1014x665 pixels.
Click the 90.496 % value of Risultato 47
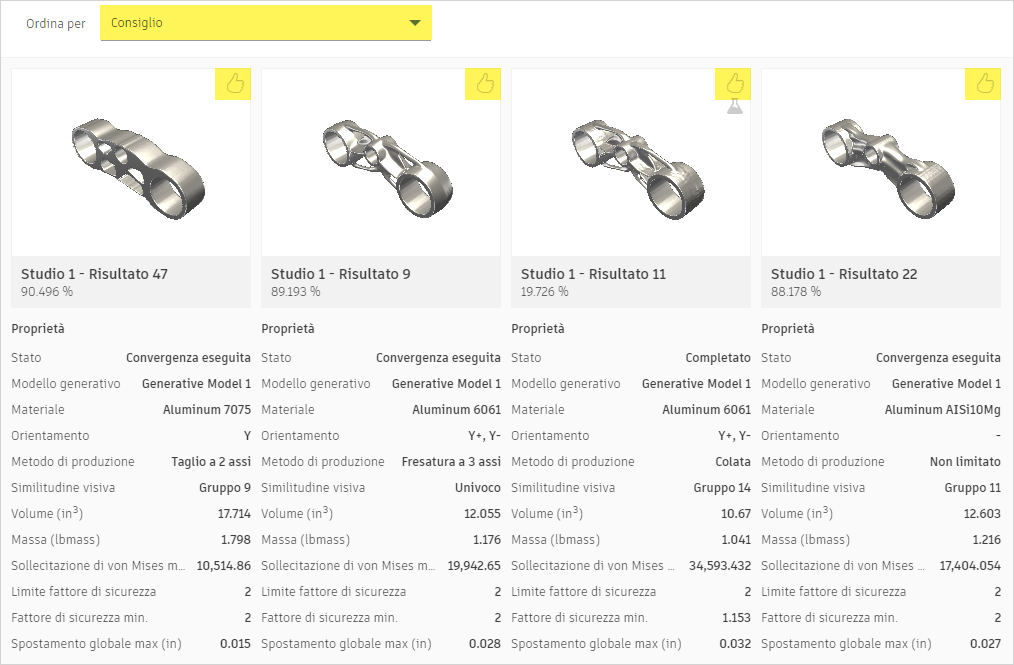pyautogui.click(x=47, y=292)
